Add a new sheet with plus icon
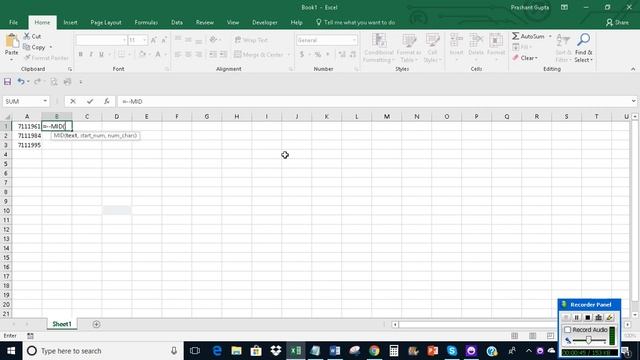 pyautogui.click(x=96, y=324)
